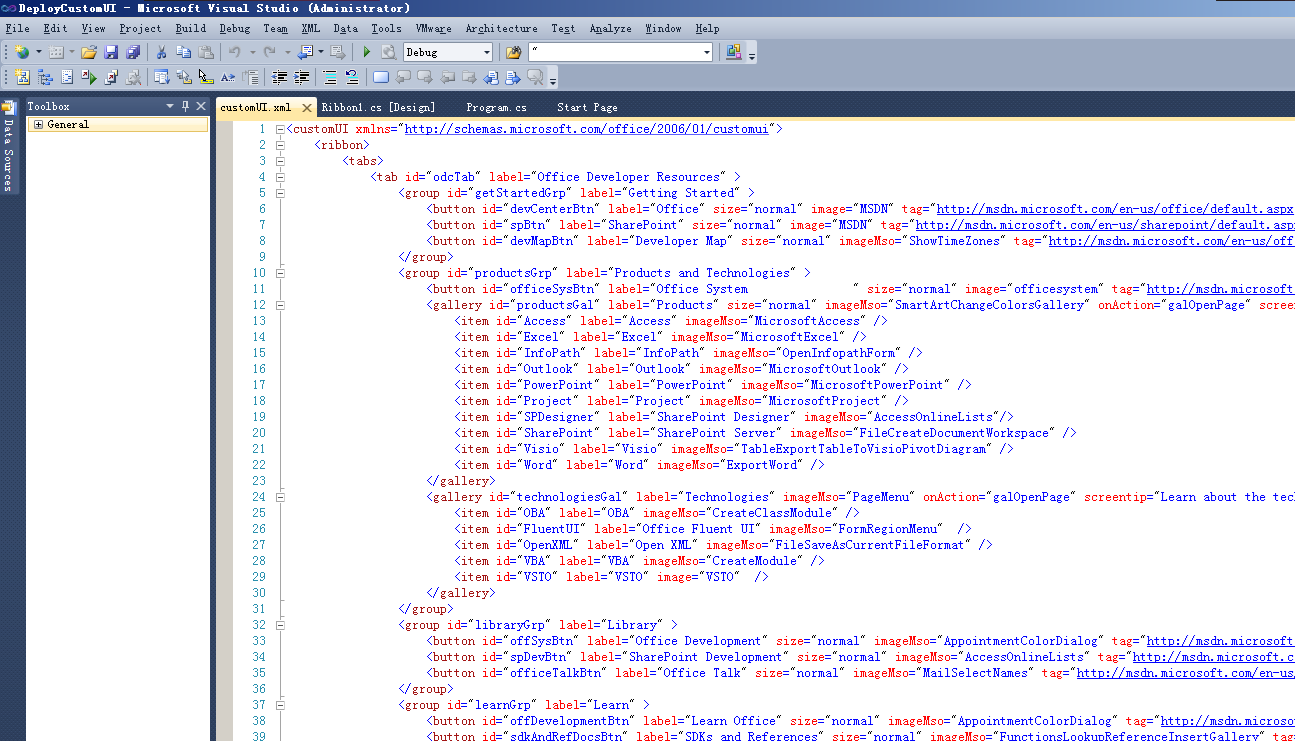Open the XML menu

click(x=311, y=28)
